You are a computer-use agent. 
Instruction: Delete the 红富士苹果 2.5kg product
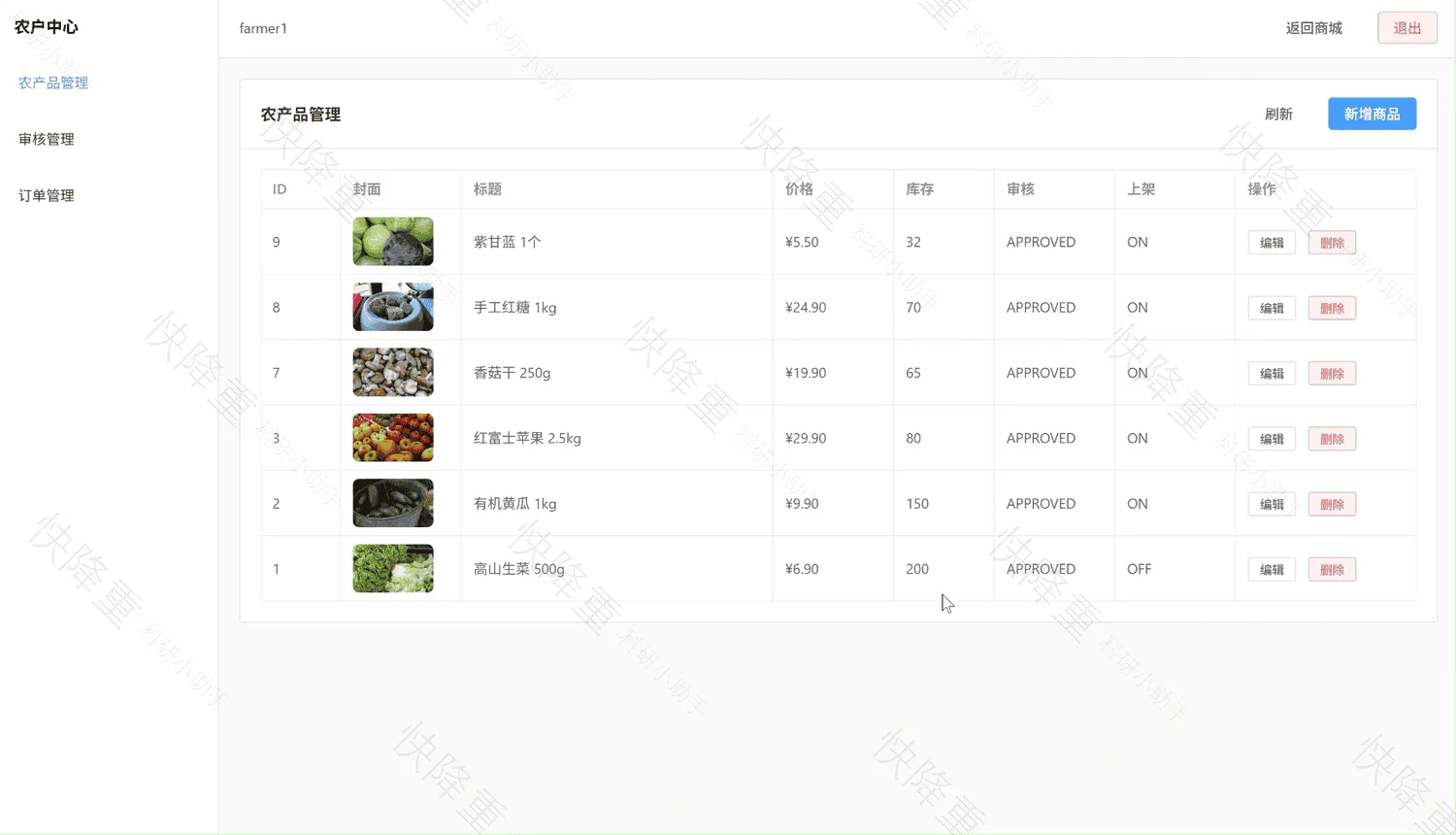pyautogui.click(x=1332, y=439)
